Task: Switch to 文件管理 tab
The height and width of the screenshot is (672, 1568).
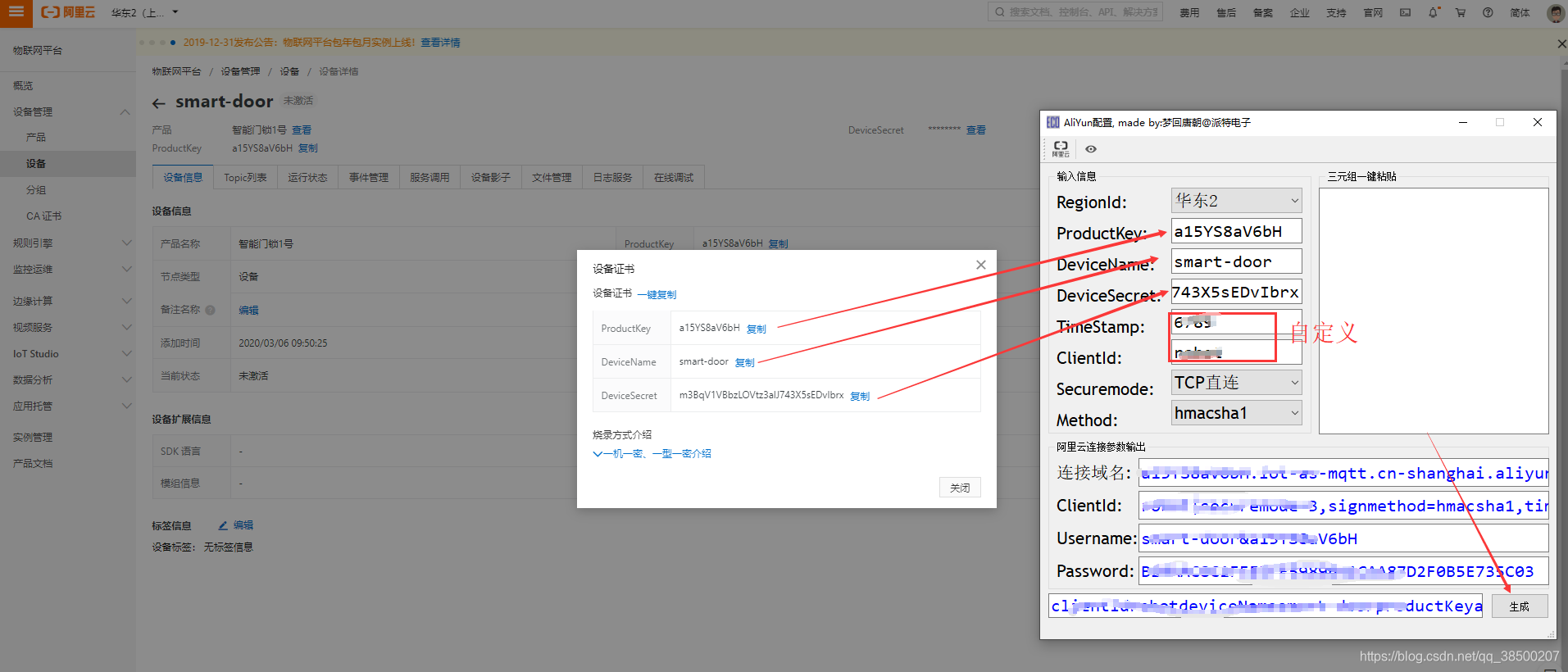Action: [552, 177]
